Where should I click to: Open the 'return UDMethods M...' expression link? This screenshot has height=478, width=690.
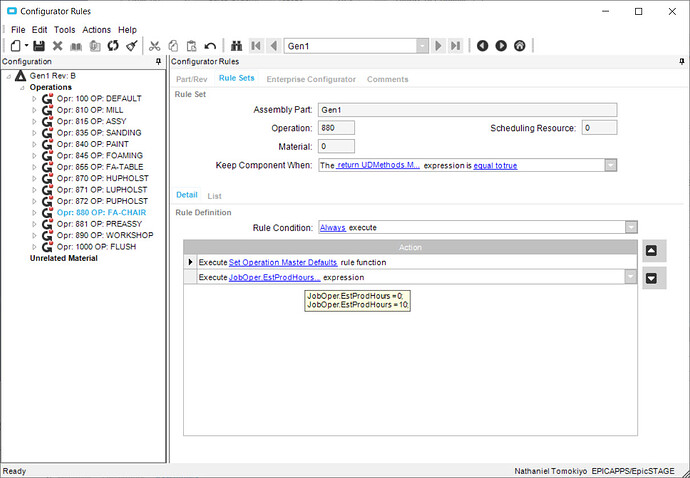pyautogui.click(x=378, y=165)
